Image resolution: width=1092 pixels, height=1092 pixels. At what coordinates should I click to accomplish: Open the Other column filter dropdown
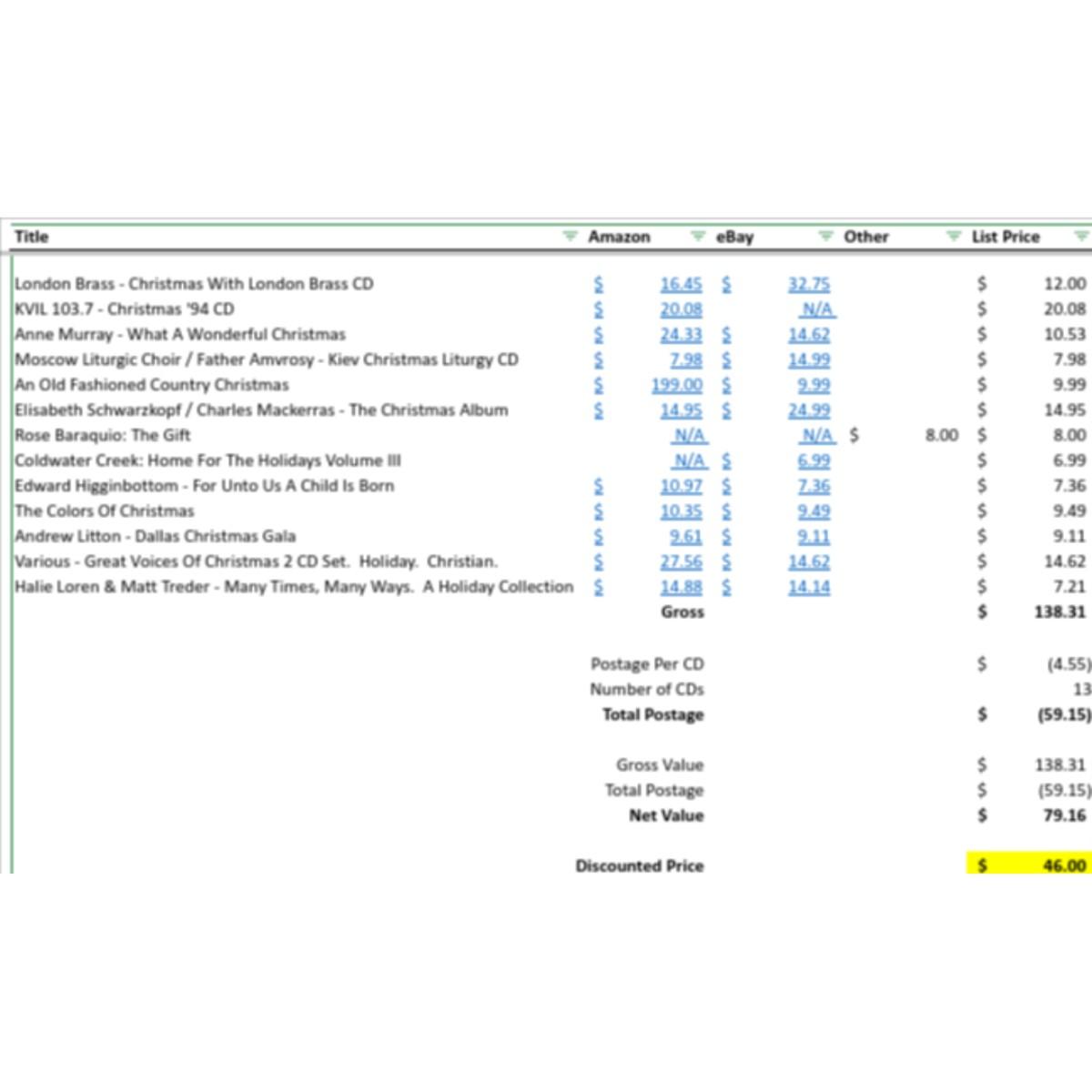coord(953,237)
